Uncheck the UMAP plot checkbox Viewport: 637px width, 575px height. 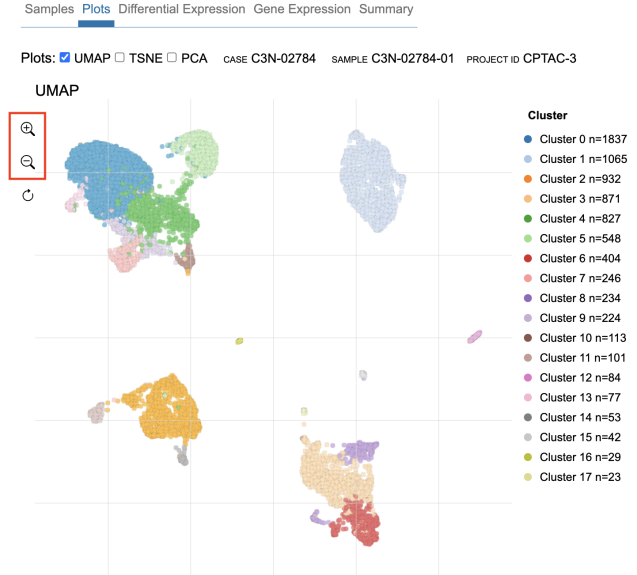pos(65,58)
